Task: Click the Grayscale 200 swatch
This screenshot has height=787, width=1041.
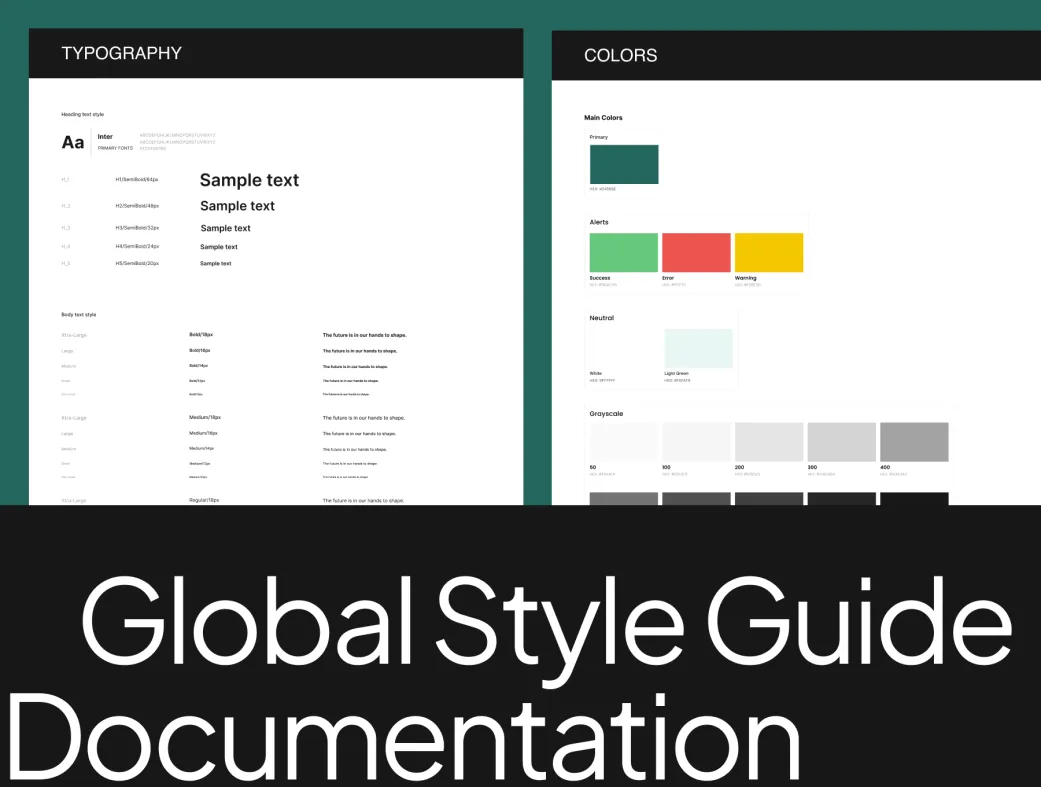Action: pyautogui.click(x=769, y=442)
